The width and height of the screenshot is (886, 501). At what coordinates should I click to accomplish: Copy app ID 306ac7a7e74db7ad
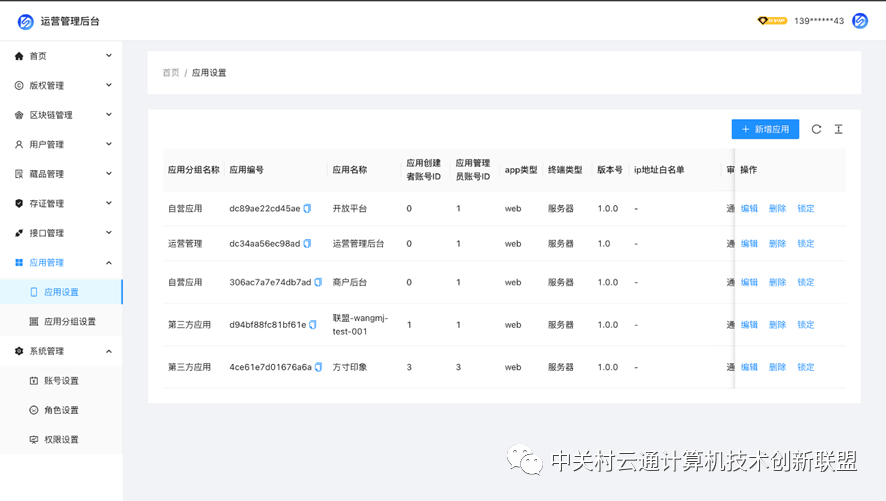tap(318, 283)
